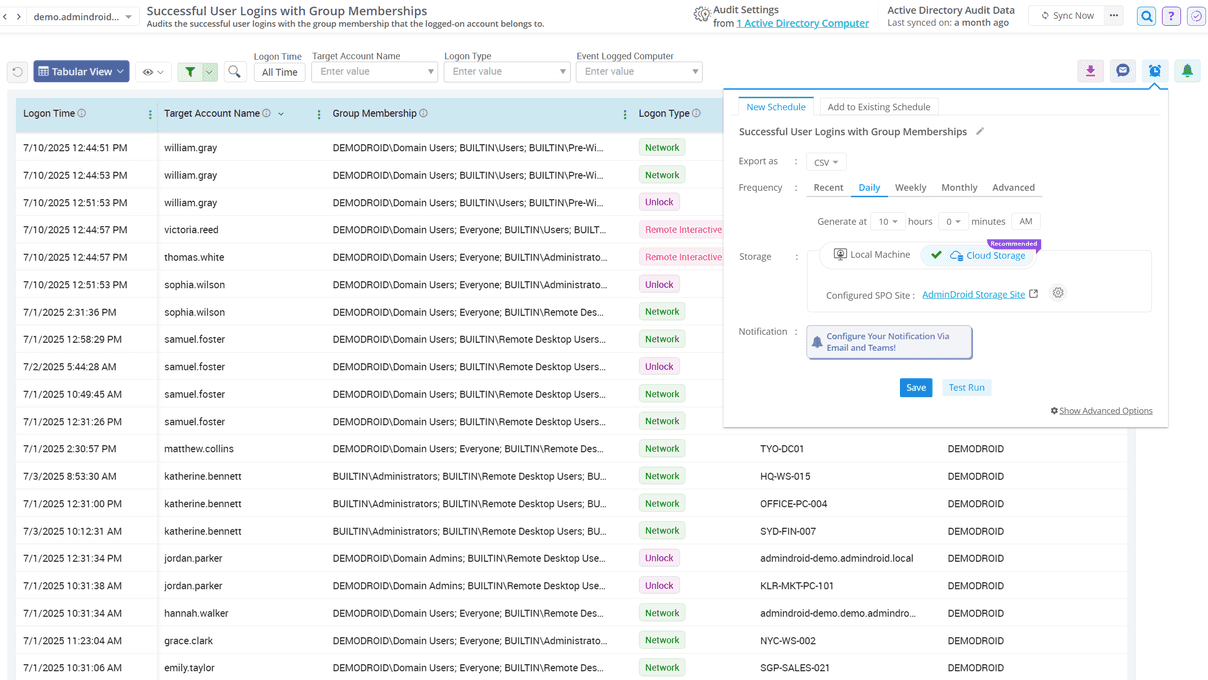Open the demo.admindroid domain dropdown
Image resolution: width=1208 pixels, height=680 pixels.
point(82,17)
